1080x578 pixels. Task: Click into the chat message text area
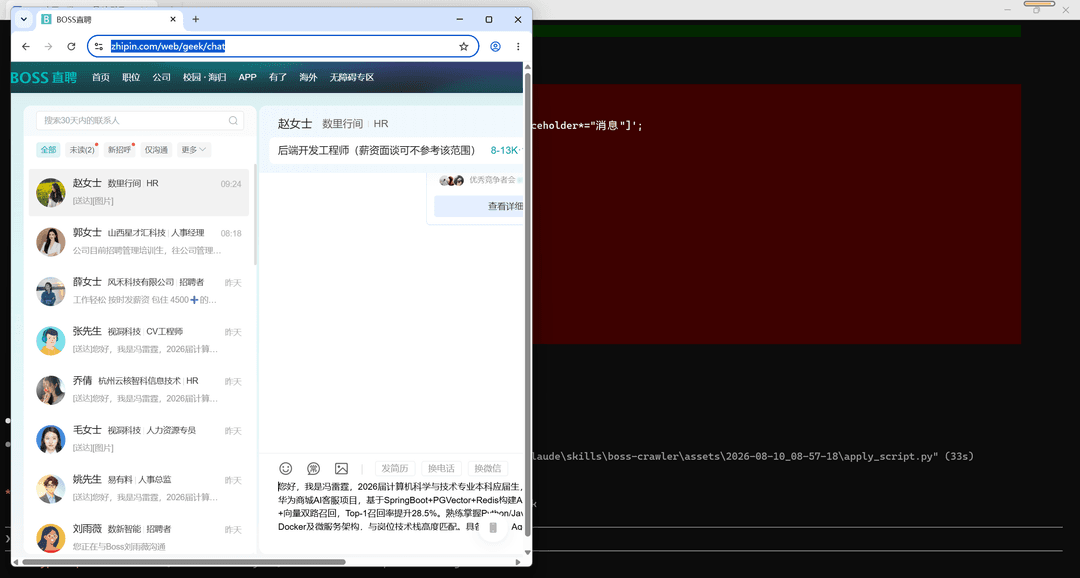[x=399, y=506]
